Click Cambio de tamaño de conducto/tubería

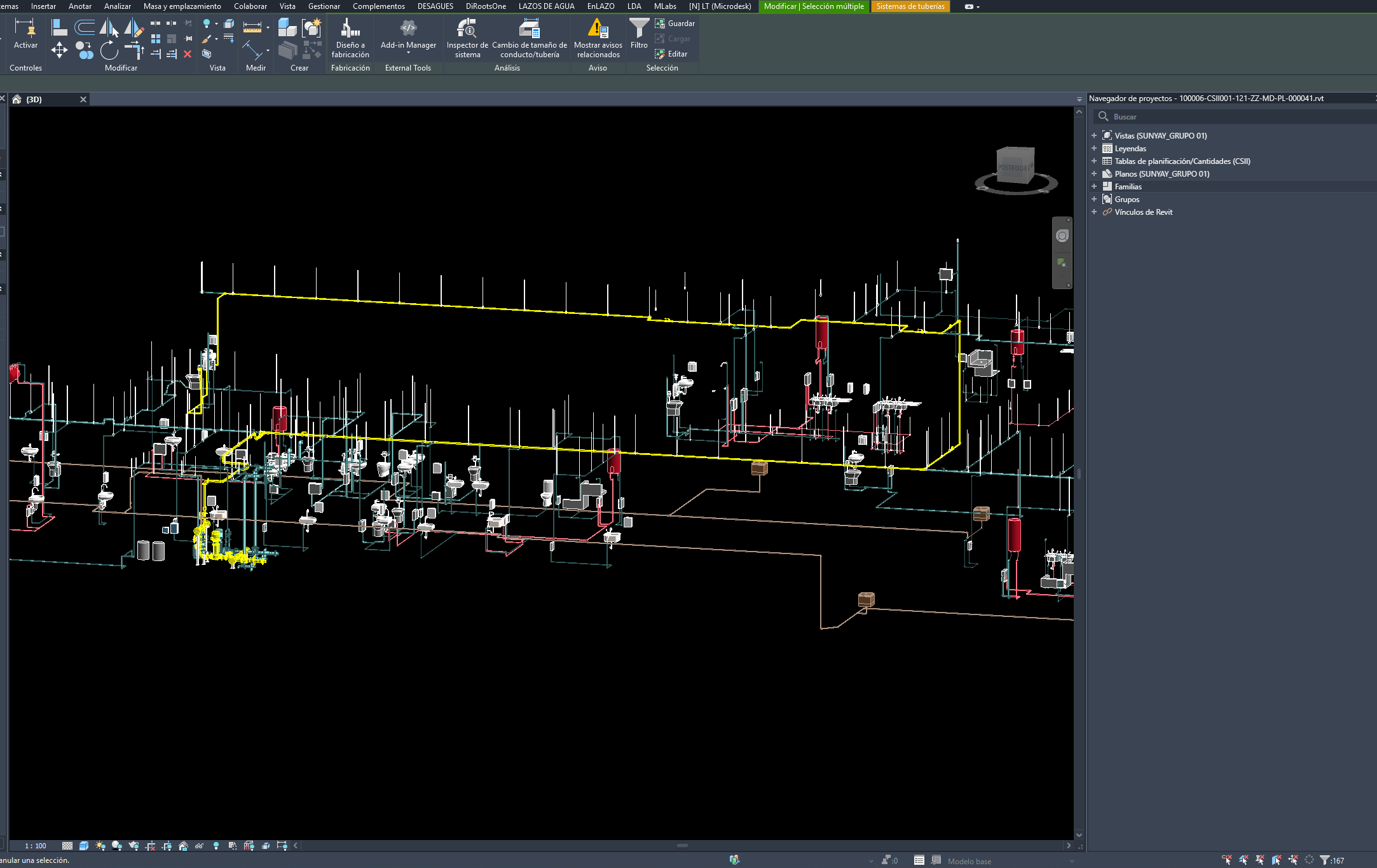click(x=530, y=38)
